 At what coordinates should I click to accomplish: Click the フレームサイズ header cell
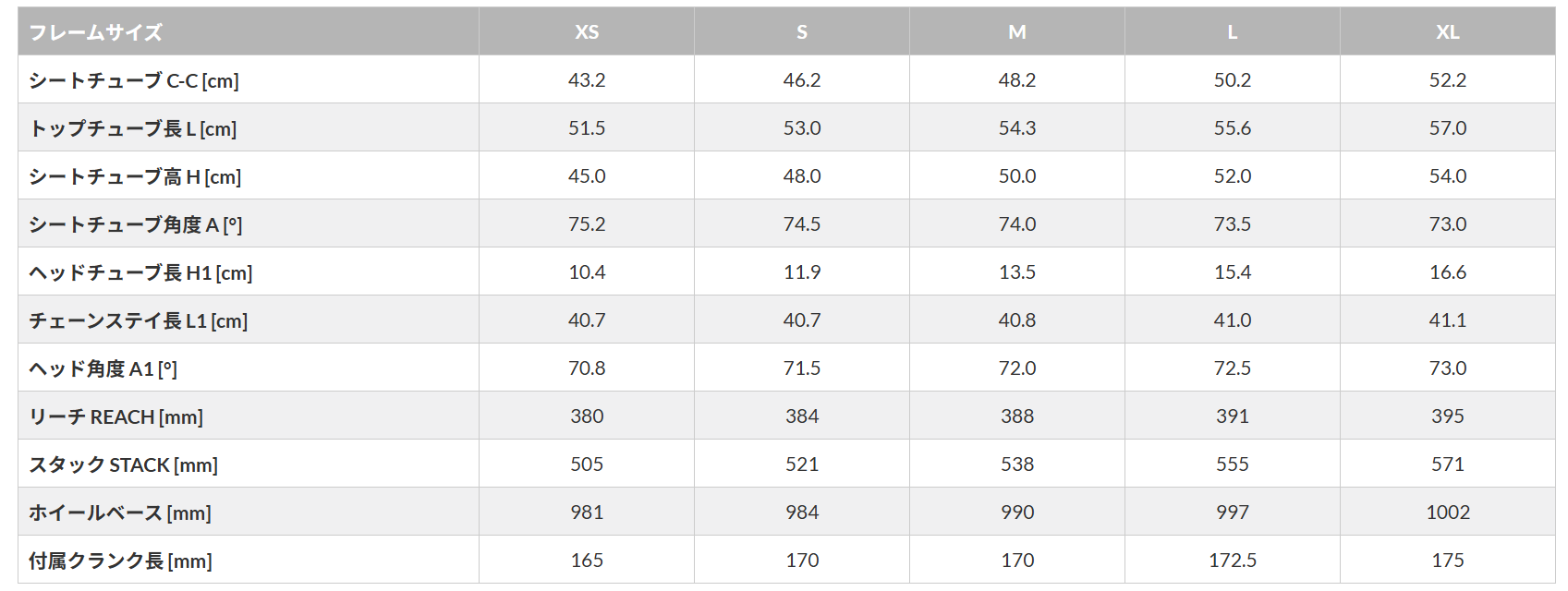coord(96,33)
